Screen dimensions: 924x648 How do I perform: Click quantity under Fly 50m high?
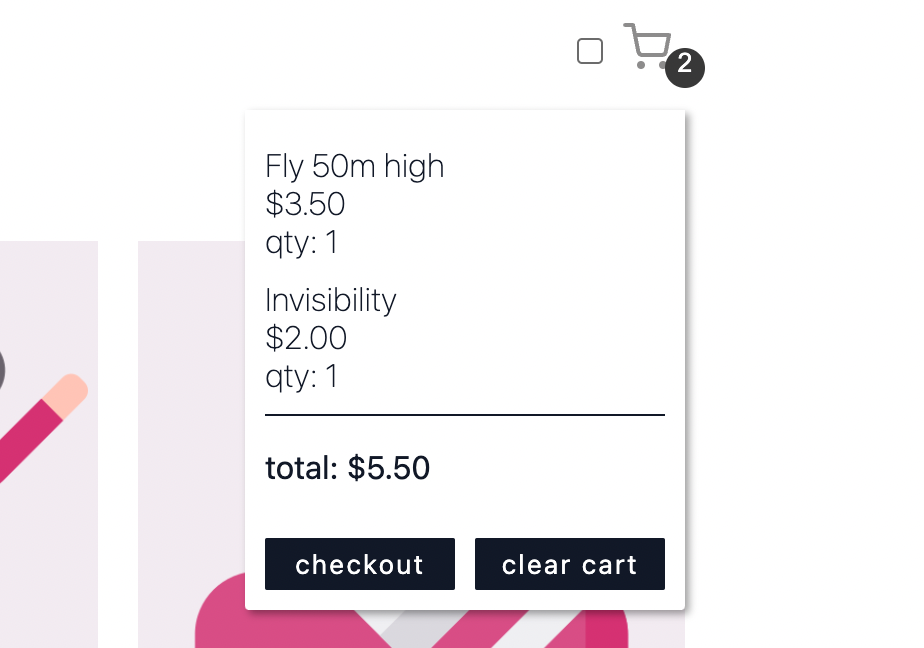tap(301, 242)
